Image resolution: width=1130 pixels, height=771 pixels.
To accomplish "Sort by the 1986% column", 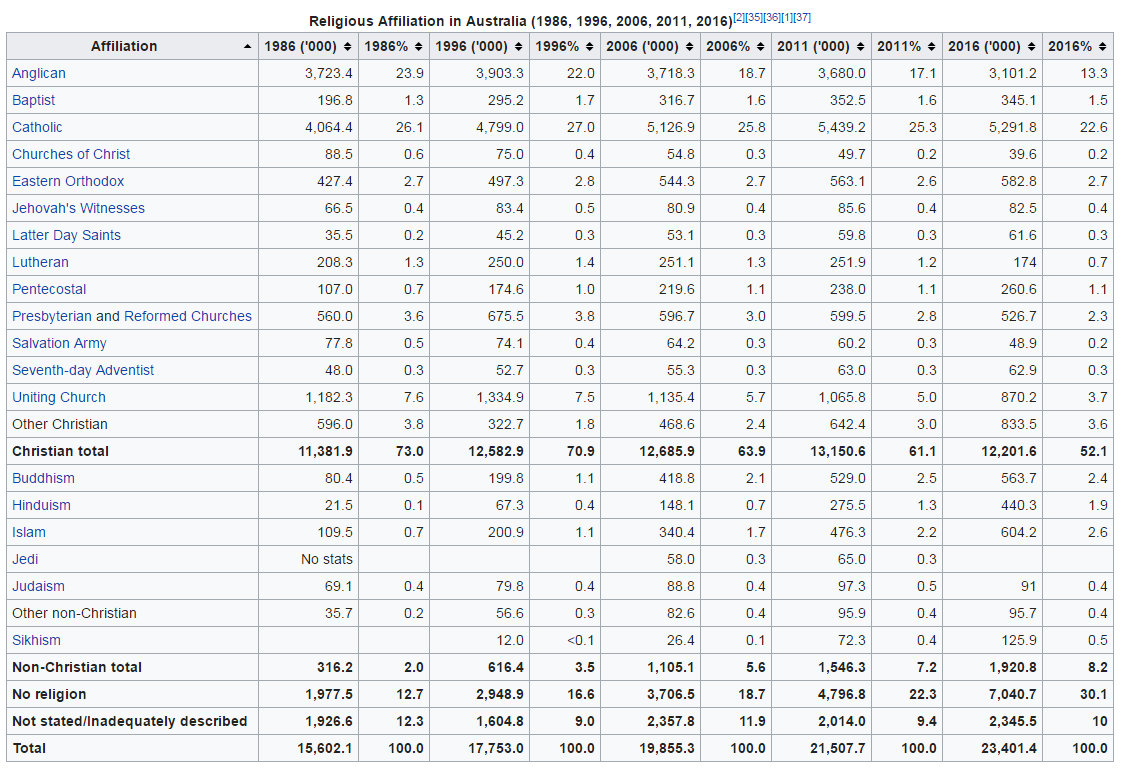I will tap(417, 47).
